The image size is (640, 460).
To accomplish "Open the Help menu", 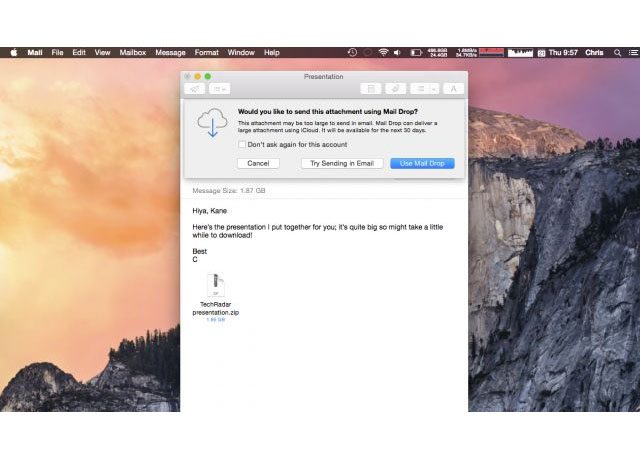I will (x=271, y=53).
